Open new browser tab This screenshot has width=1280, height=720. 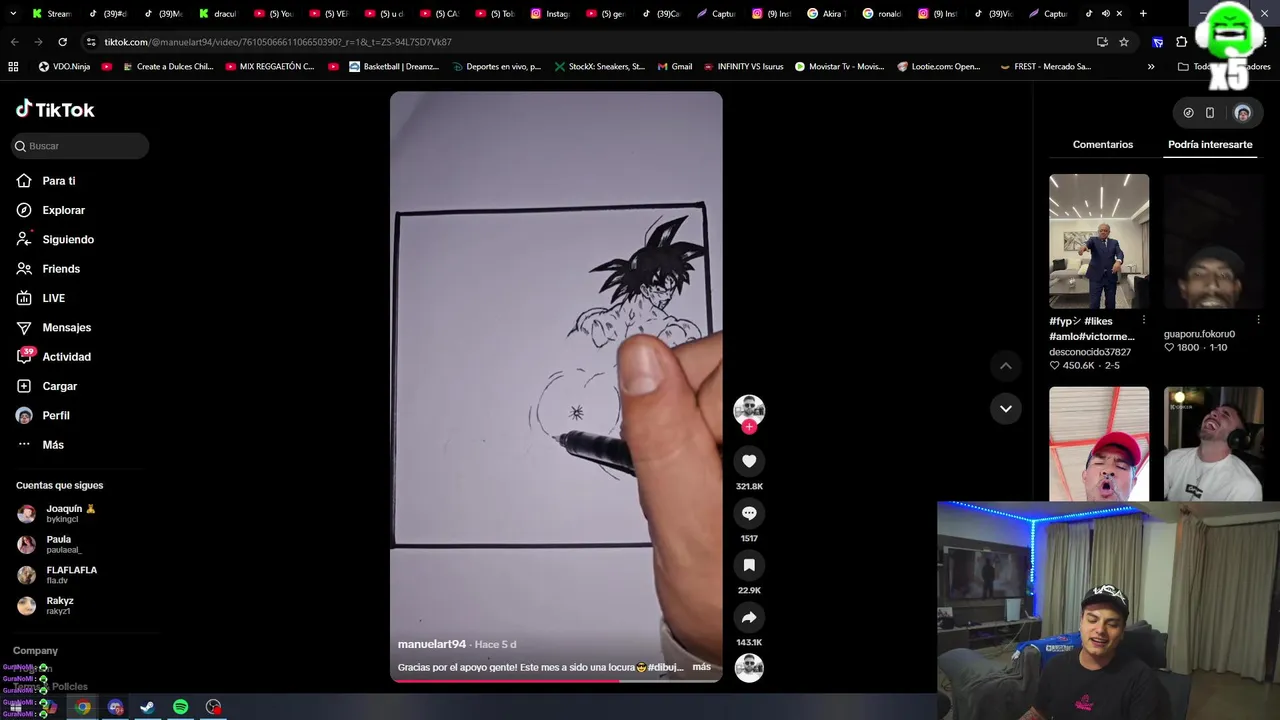pos(1143,14)
